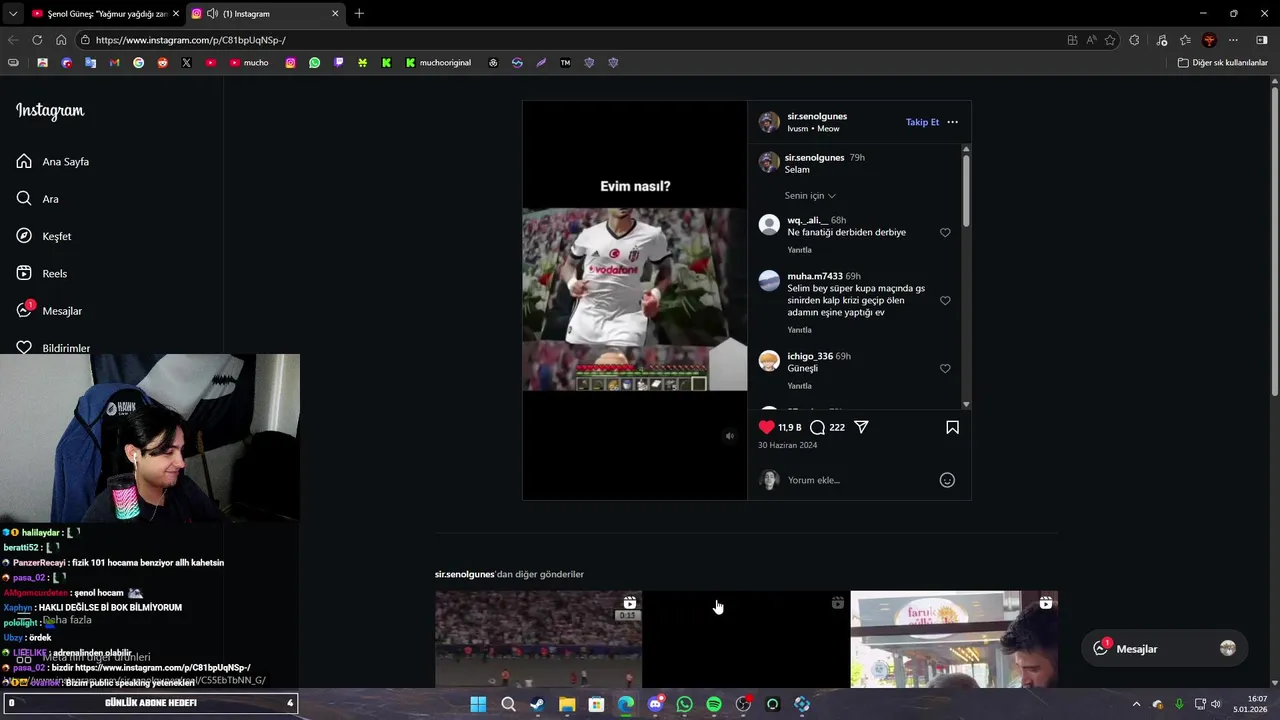Open the 'muchooriginal' Kick bookmark
This screenshot has height=720, width=1280.
tap(438, 62)
